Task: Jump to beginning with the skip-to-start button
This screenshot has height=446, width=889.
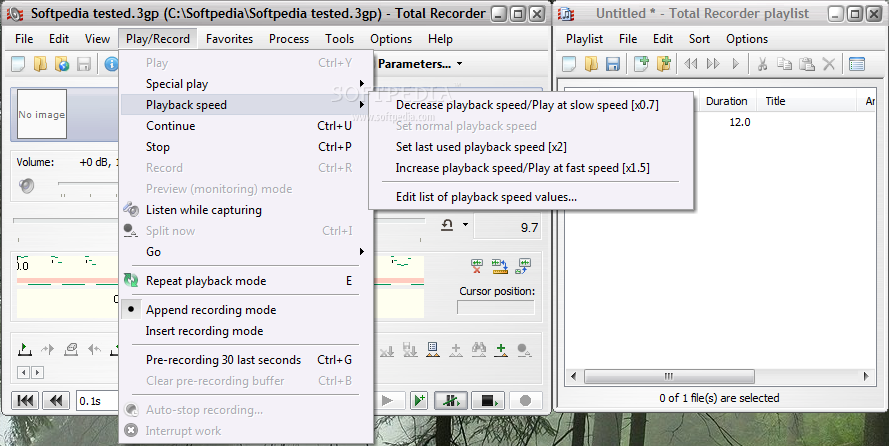Action: [x=25, y=401]
